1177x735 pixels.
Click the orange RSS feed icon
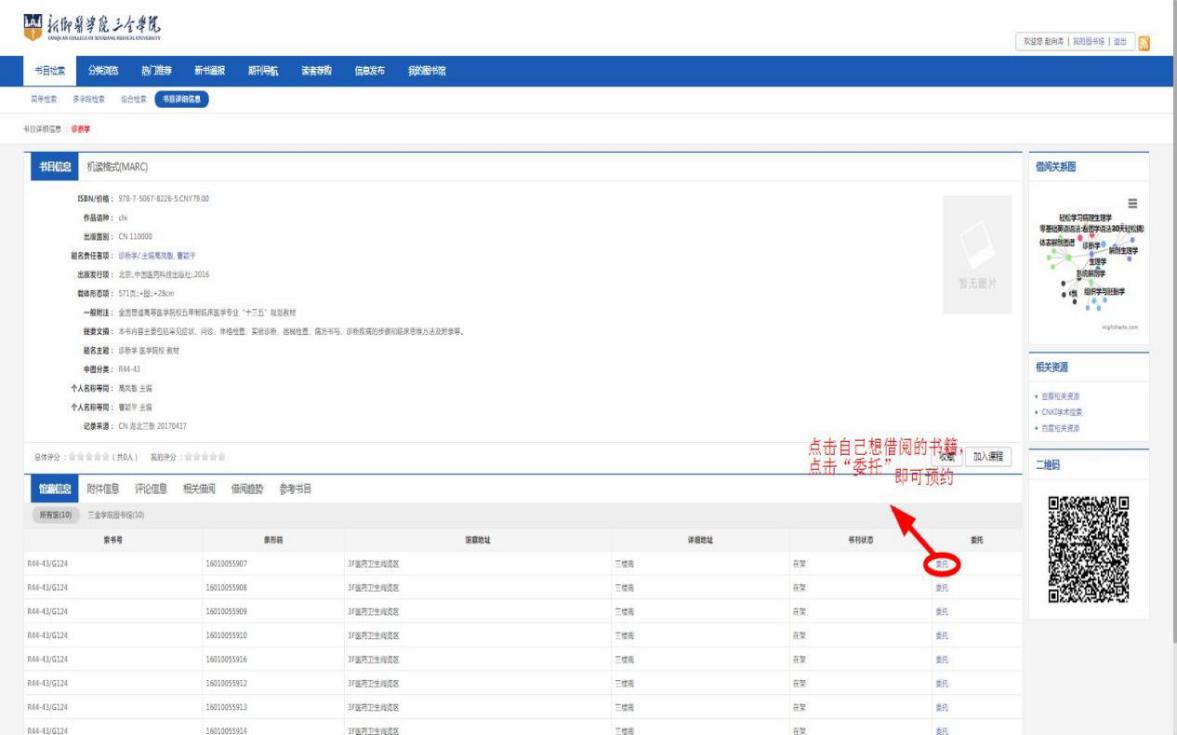(x=1143, y=42)
